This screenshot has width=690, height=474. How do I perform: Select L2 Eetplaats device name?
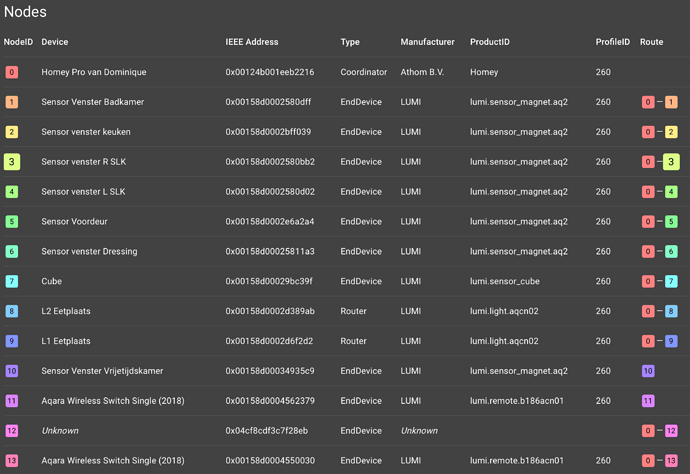point(66,311)
